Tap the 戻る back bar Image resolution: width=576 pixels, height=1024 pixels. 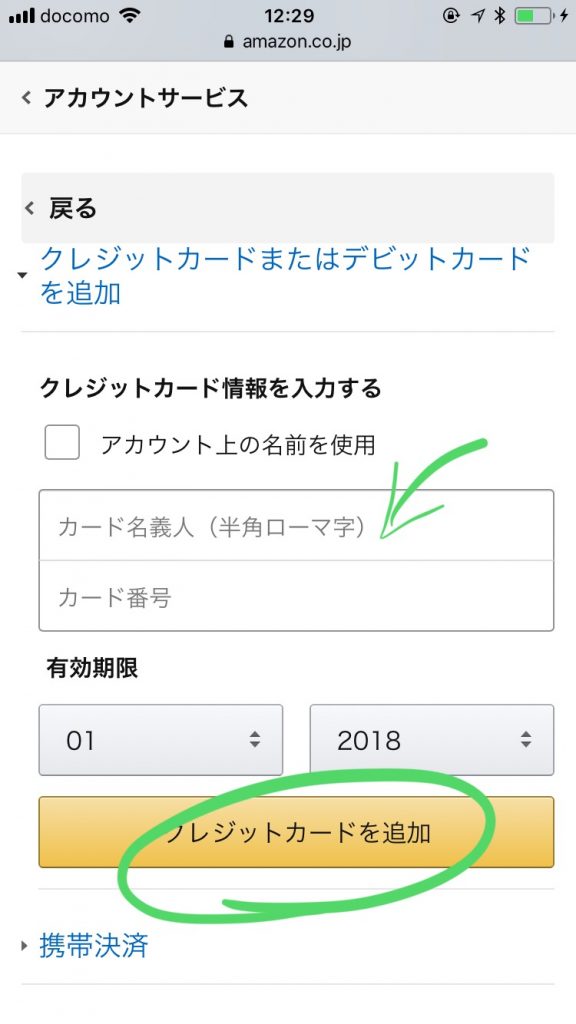pyautogui.click(x=288, y=208)
